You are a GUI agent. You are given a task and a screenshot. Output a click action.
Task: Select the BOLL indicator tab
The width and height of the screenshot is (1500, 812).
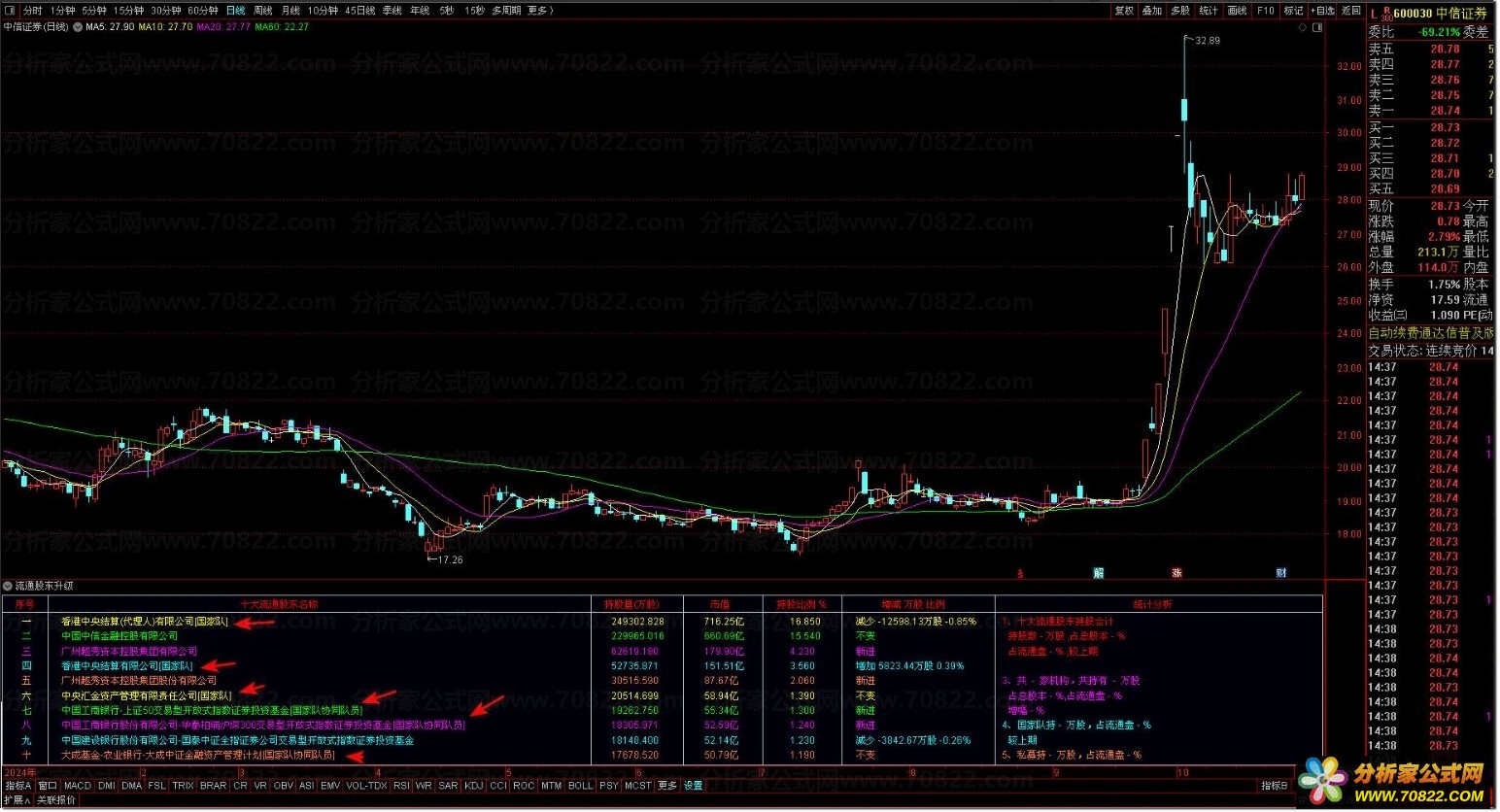[580, 786]
